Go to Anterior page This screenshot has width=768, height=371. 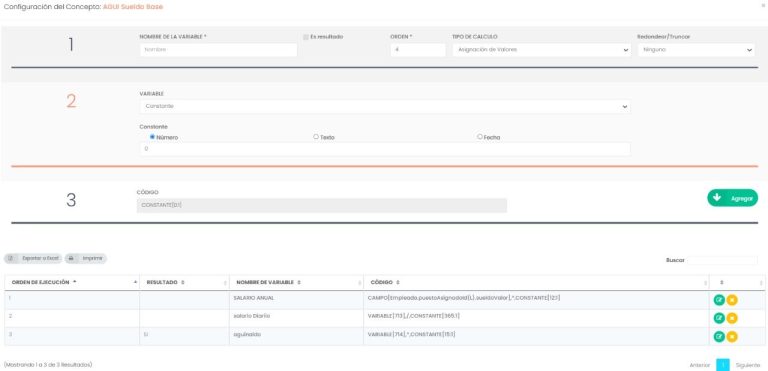click(x=699, y=365)
